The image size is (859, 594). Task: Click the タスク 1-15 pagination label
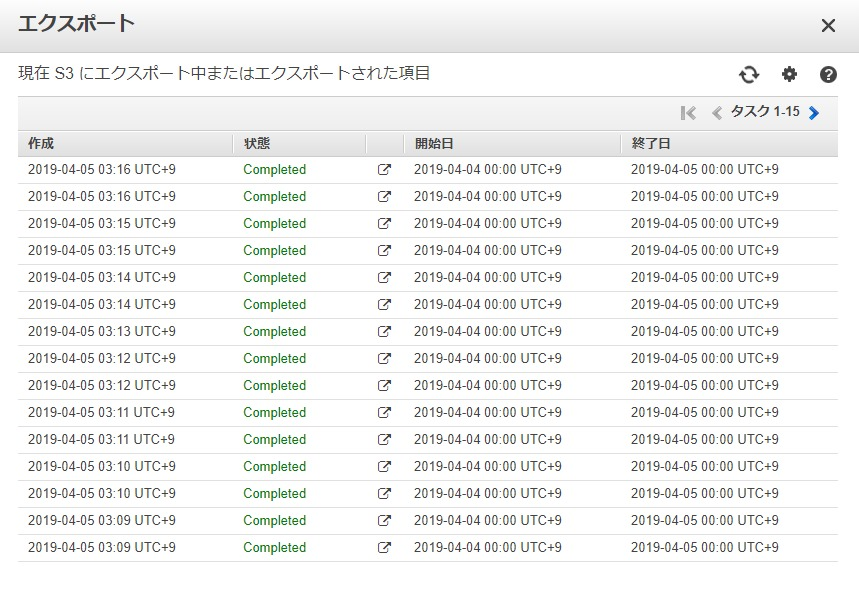[x=765, y=112]
